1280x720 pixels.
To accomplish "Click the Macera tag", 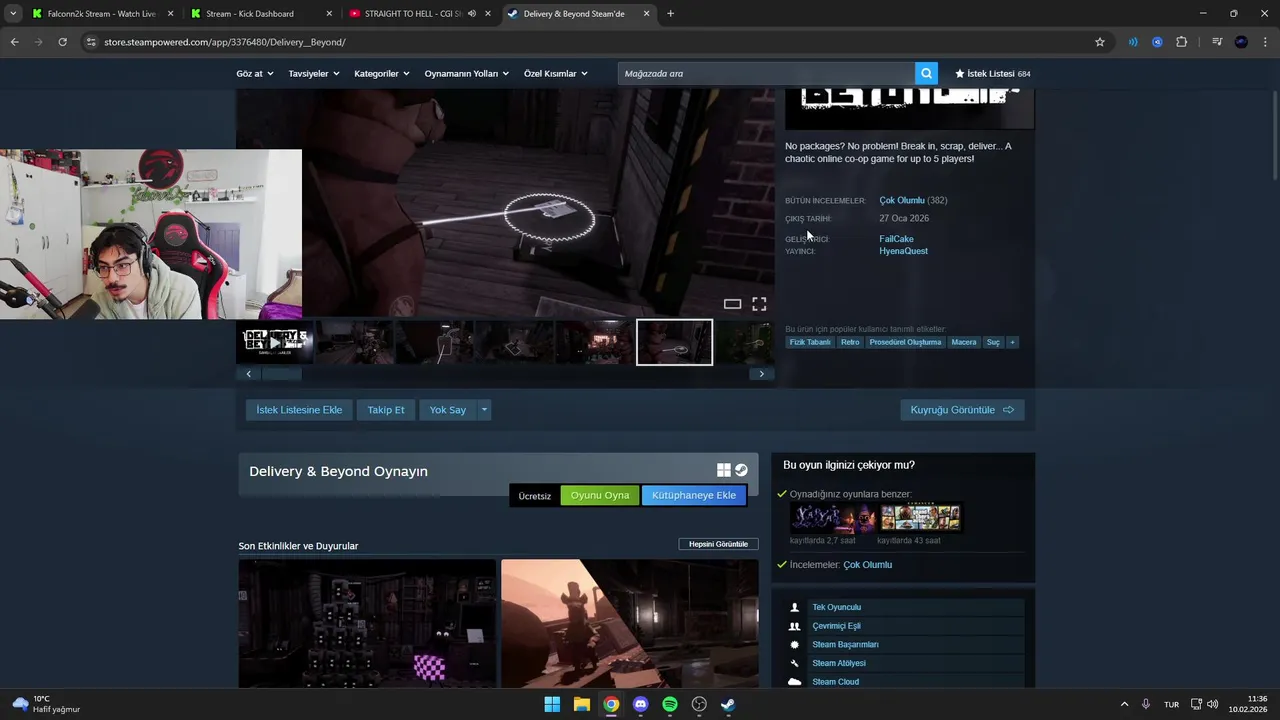I will click(964, 342).
